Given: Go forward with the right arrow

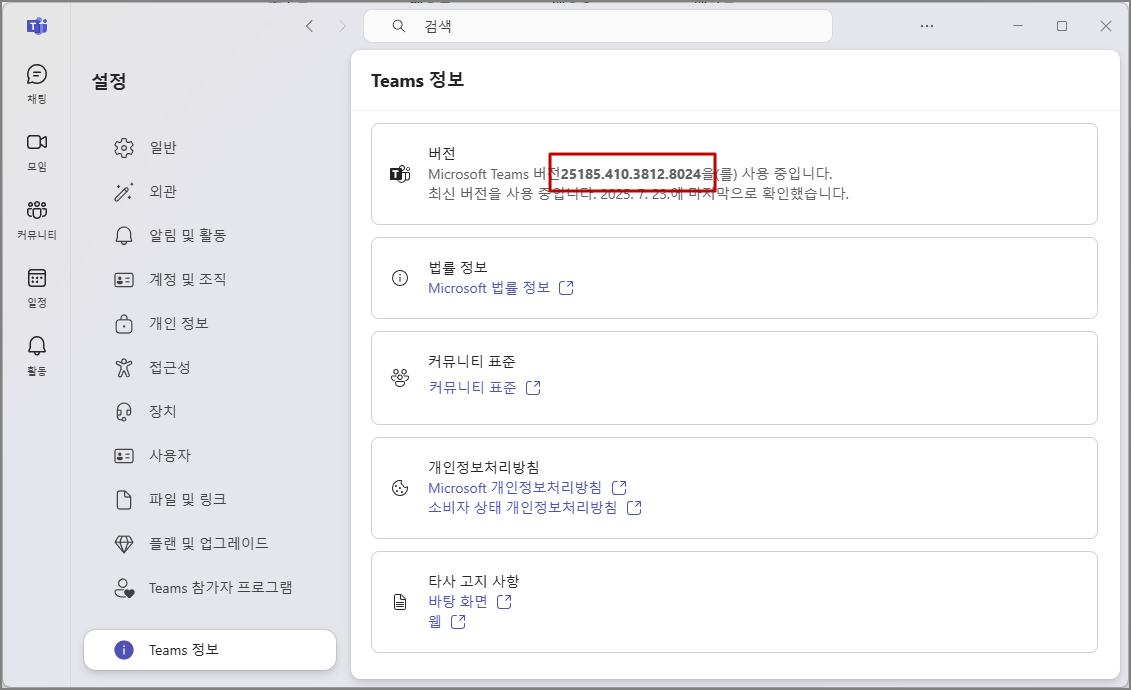Looking at the screenshot, I should pyautogui.click(x=342, y=26).
